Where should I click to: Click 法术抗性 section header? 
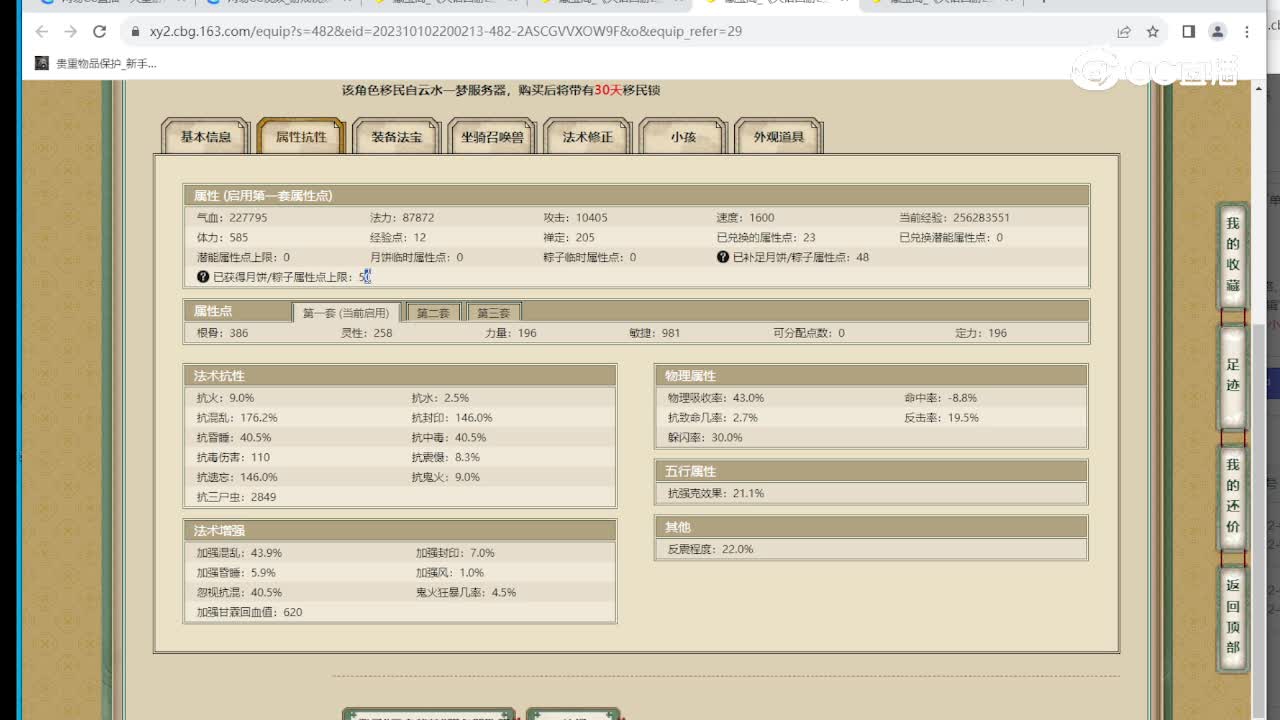click(x=400, y=375)
